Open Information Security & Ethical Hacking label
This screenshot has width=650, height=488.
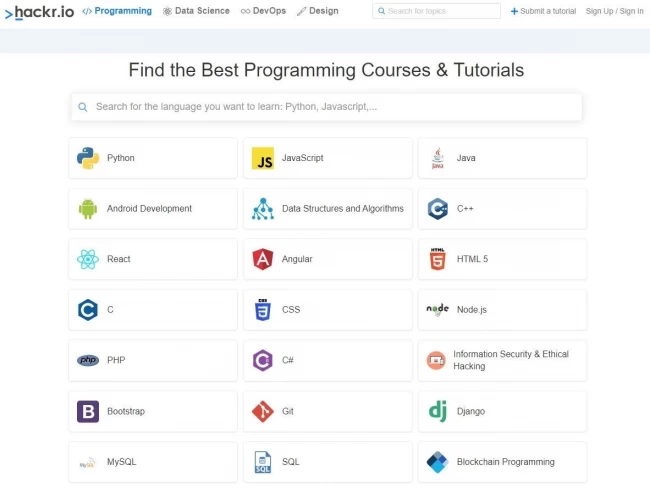pyautogui.click(x=511, y=360)
